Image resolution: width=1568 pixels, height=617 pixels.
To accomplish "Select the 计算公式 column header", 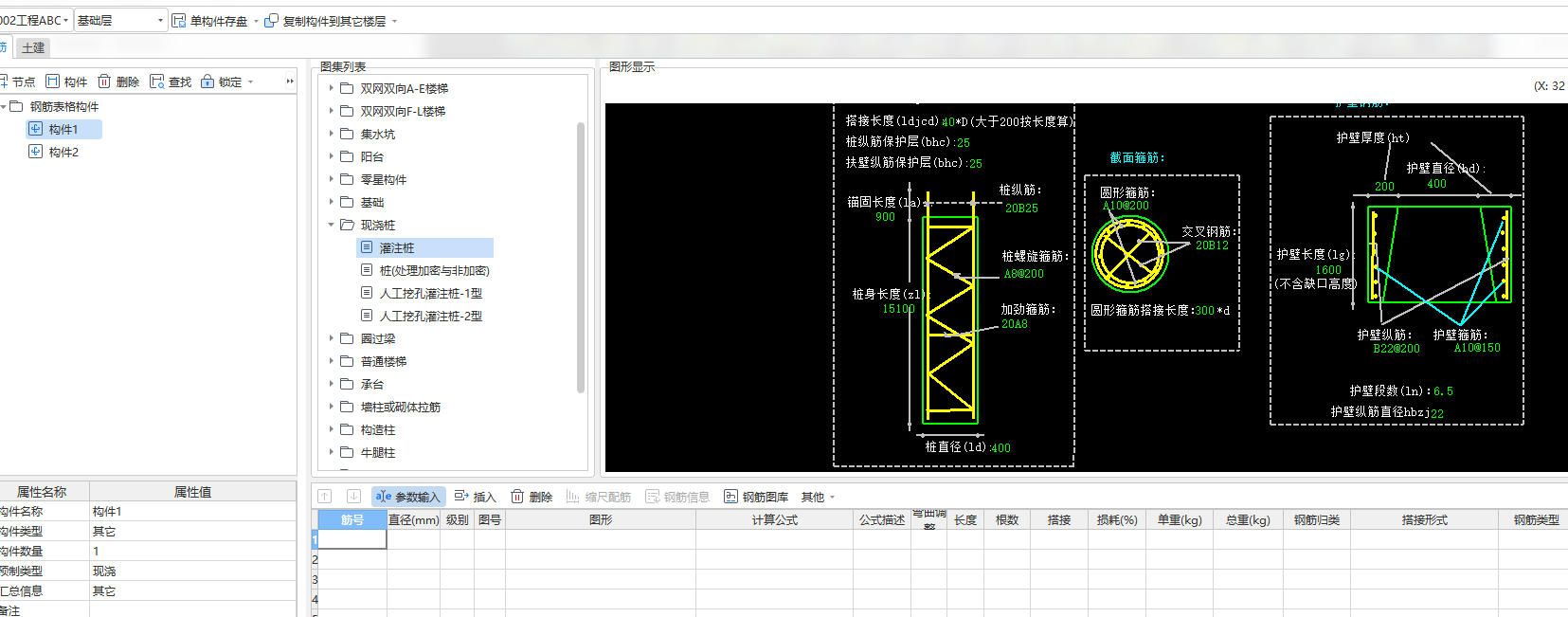I will tap(775, 519).
